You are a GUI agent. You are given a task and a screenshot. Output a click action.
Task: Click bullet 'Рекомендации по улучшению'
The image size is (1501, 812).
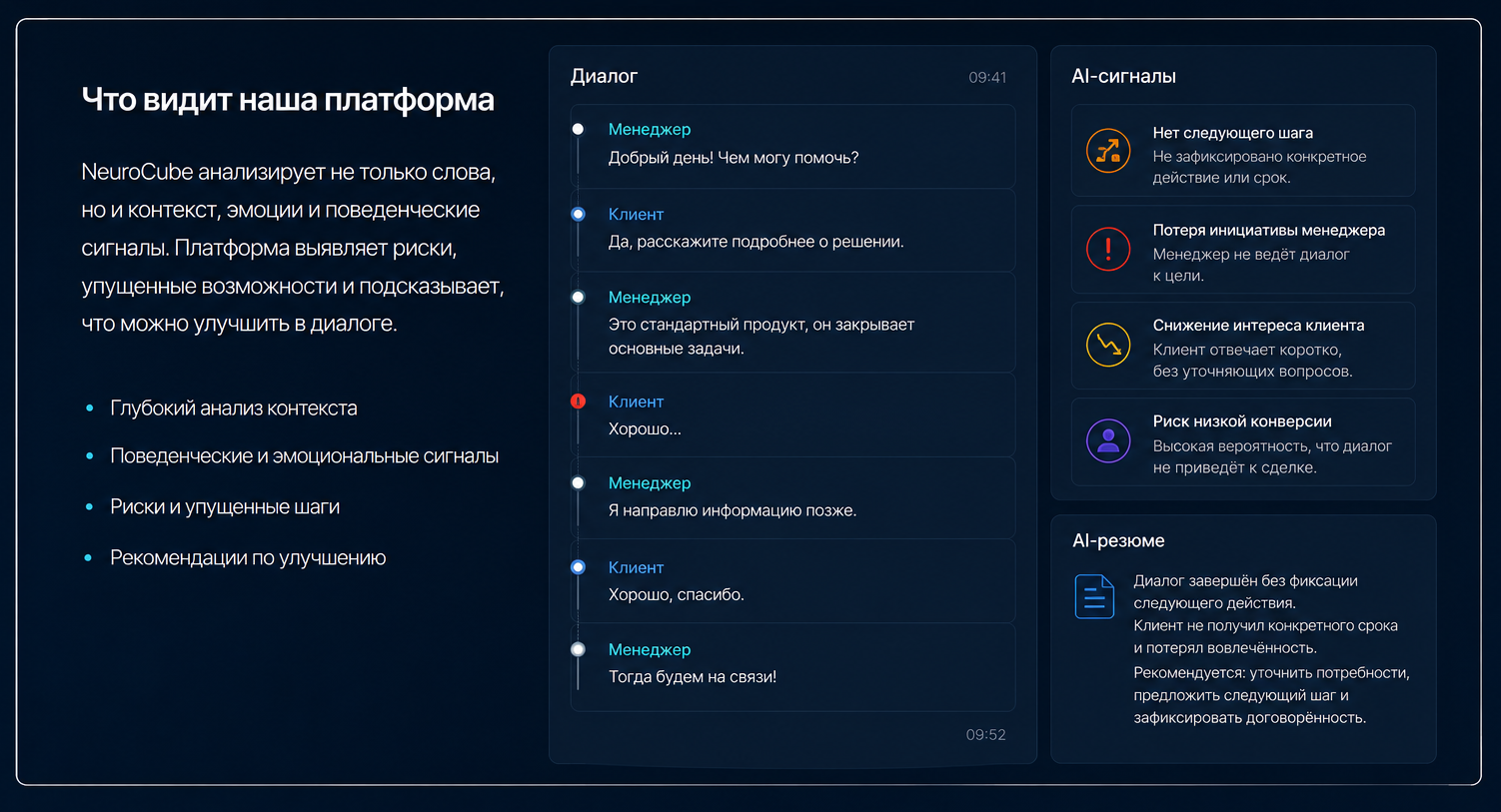point(248,558)
